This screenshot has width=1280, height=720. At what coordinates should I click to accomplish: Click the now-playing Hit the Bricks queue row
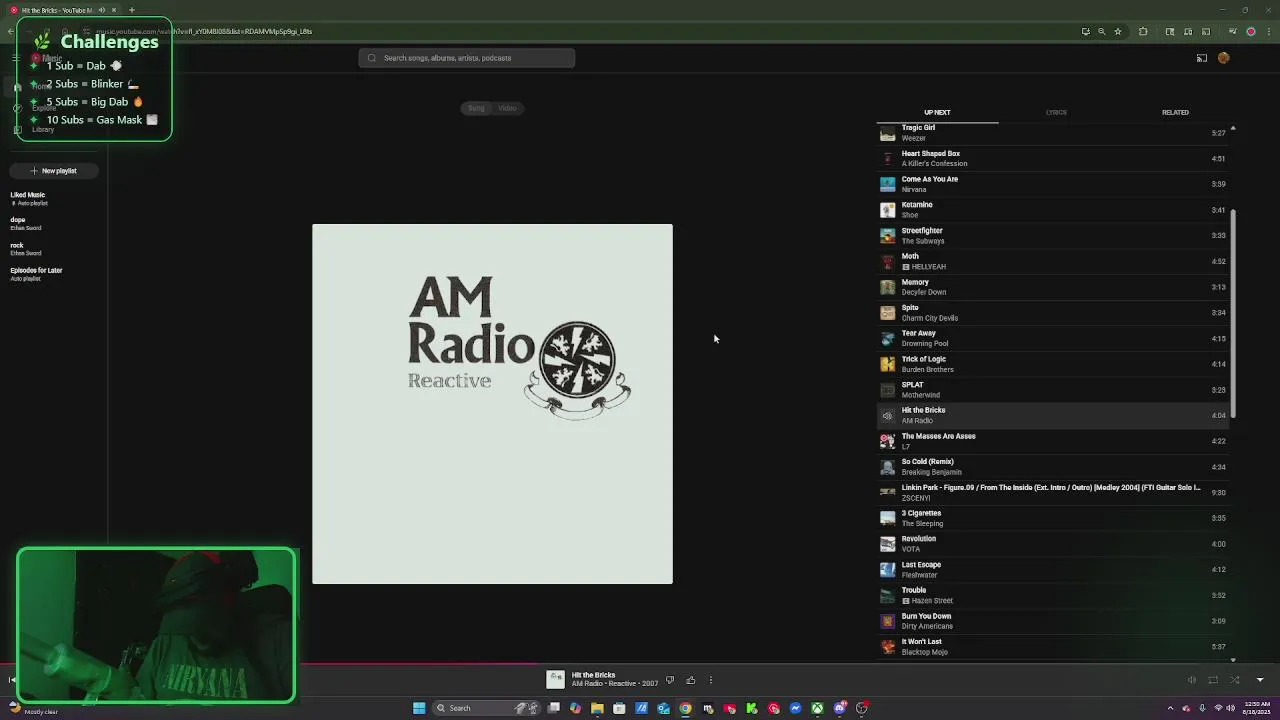click(1054, 415)
